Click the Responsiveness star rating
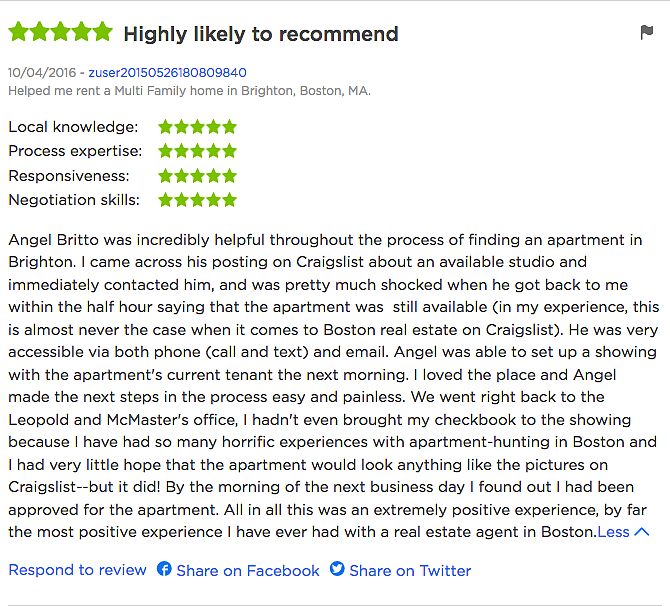 pyautogui.click(x=197, y=176)
